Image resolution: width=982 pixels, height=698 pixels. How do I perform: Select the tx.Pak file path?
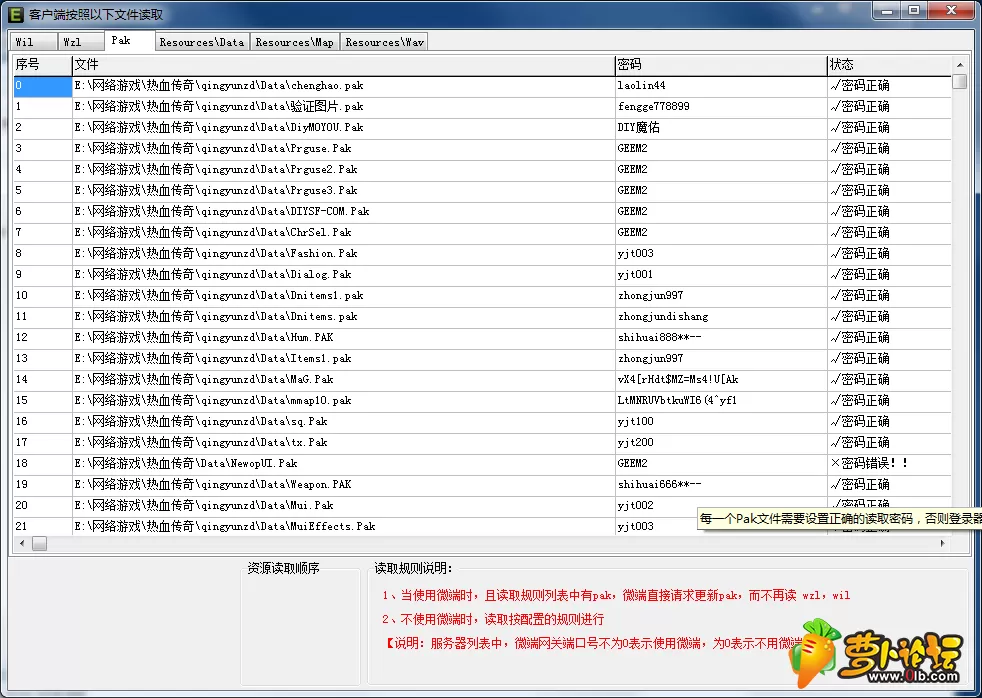201,443
